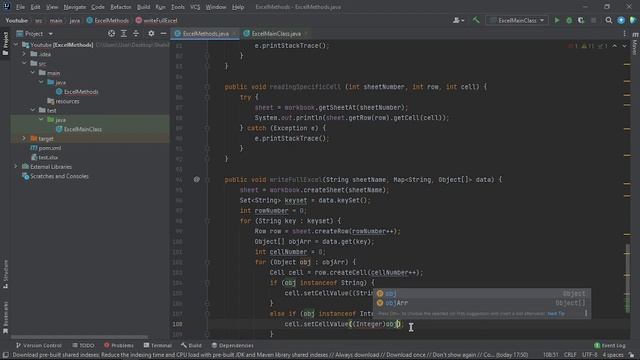Click ExcelMethods breadcrumb in navigation bar
Image resolution: width=640 pixels, height=360 pixels.
point(107,20)
